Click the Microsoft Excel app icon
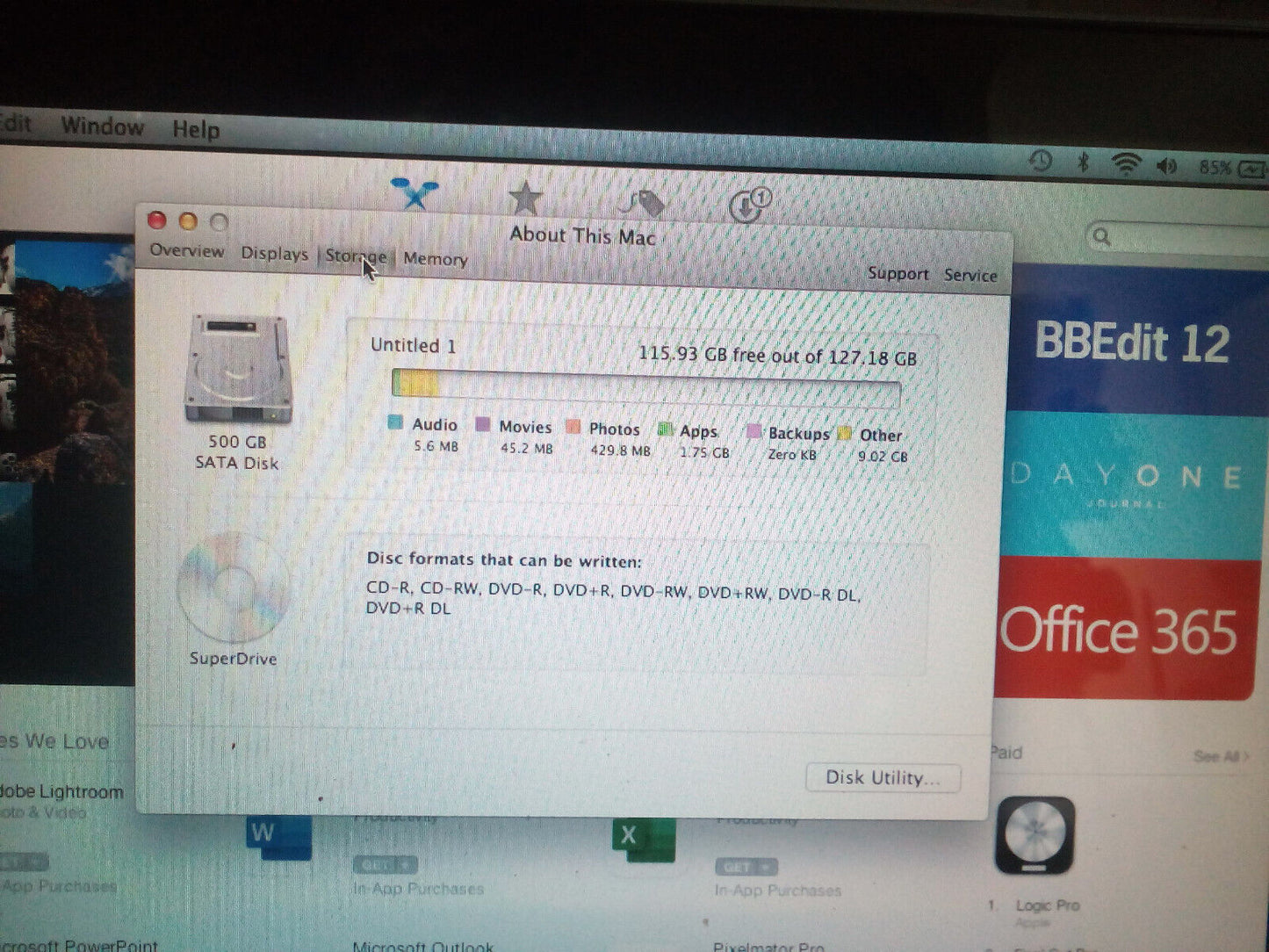Screen dimensions: 1269x952 coord(644,841)
